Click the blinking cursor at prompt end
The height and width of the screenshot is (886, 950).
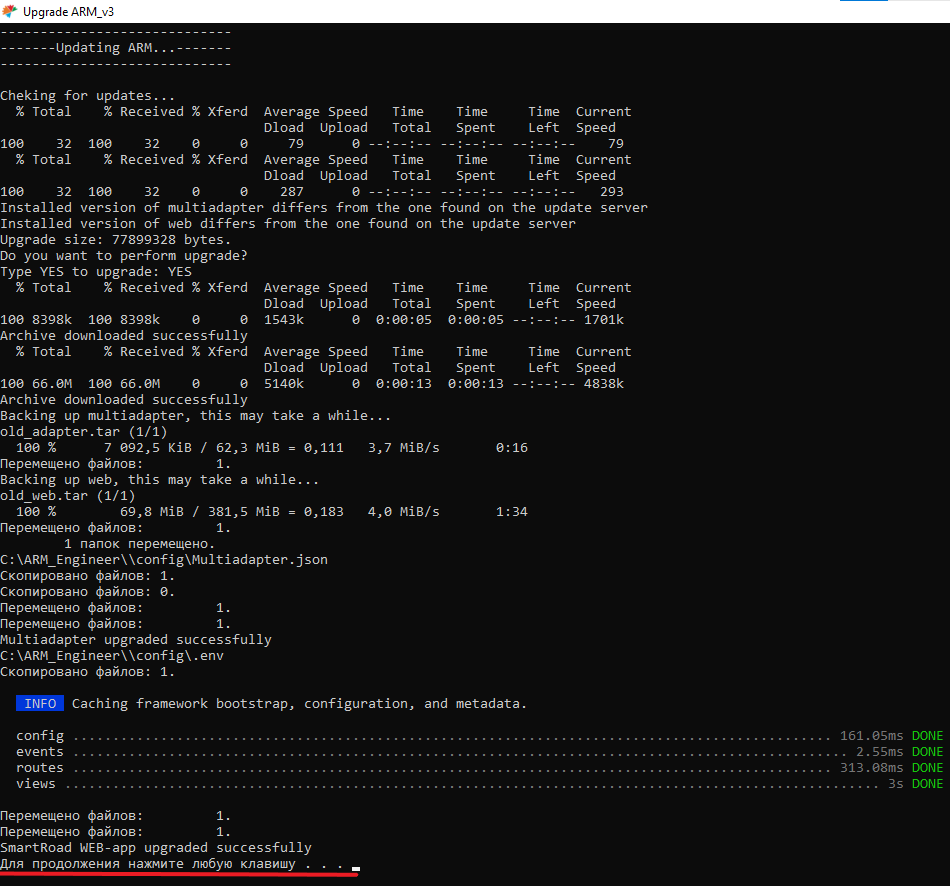[x=356, y=868]
